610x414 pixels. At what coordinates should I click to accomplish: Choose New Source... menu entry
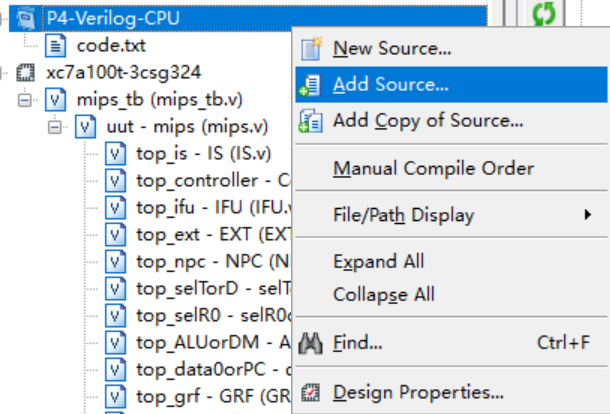click(392, 47)
